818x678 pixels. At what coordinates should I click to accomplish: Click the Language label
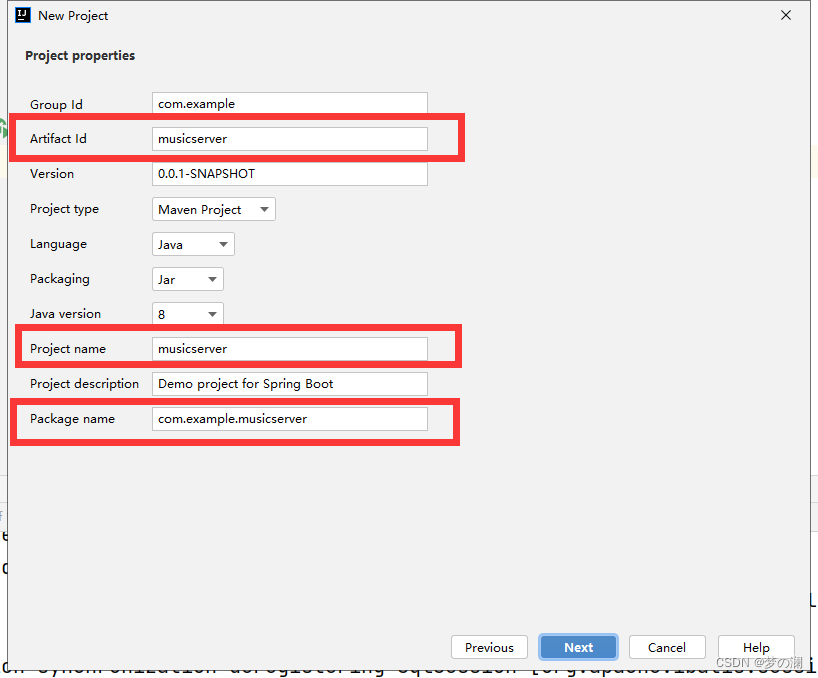[x=58, y=244]
